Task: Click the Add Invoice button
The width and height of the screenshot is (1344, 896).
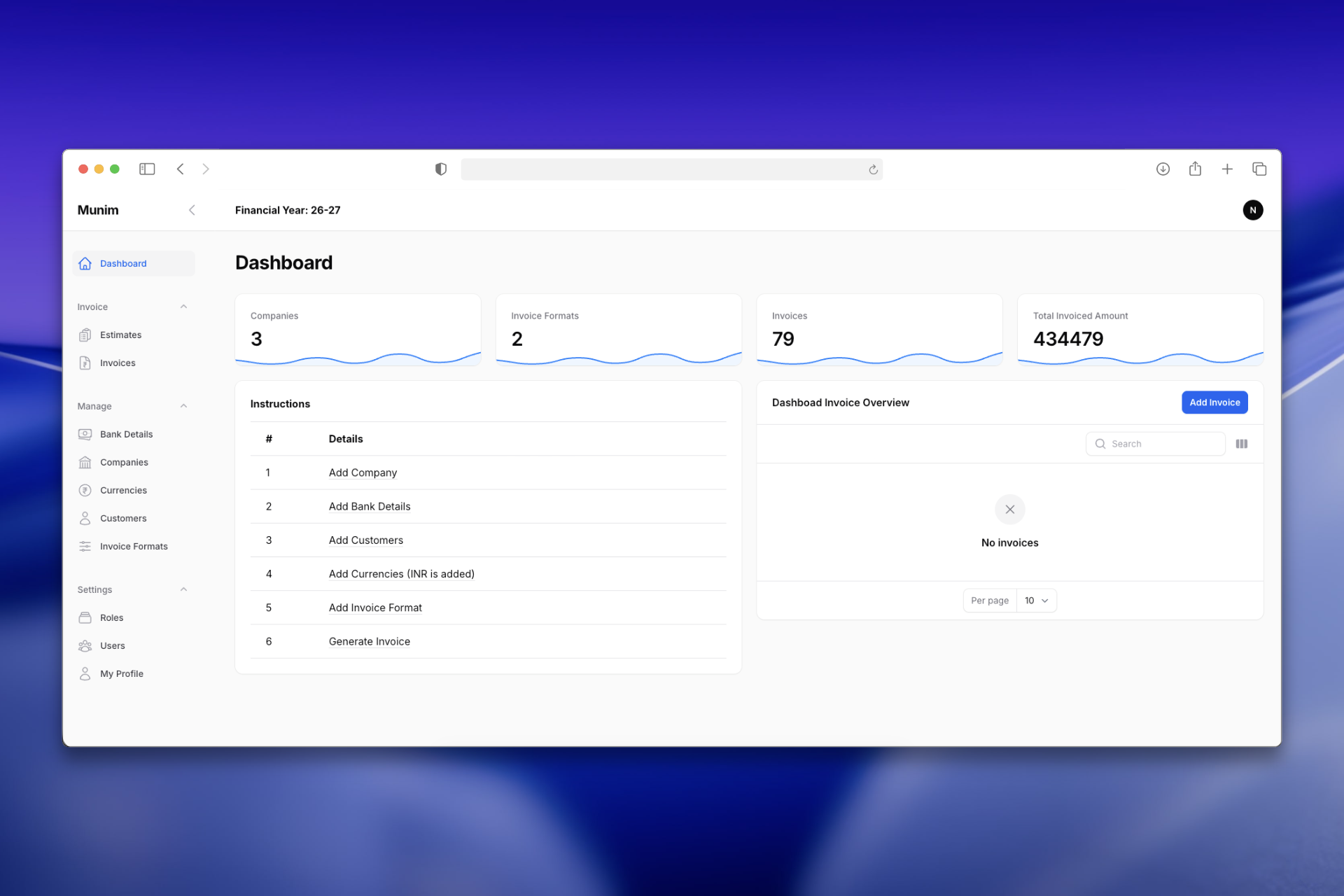Action: pyautogui.click(x=1214, y=402)
